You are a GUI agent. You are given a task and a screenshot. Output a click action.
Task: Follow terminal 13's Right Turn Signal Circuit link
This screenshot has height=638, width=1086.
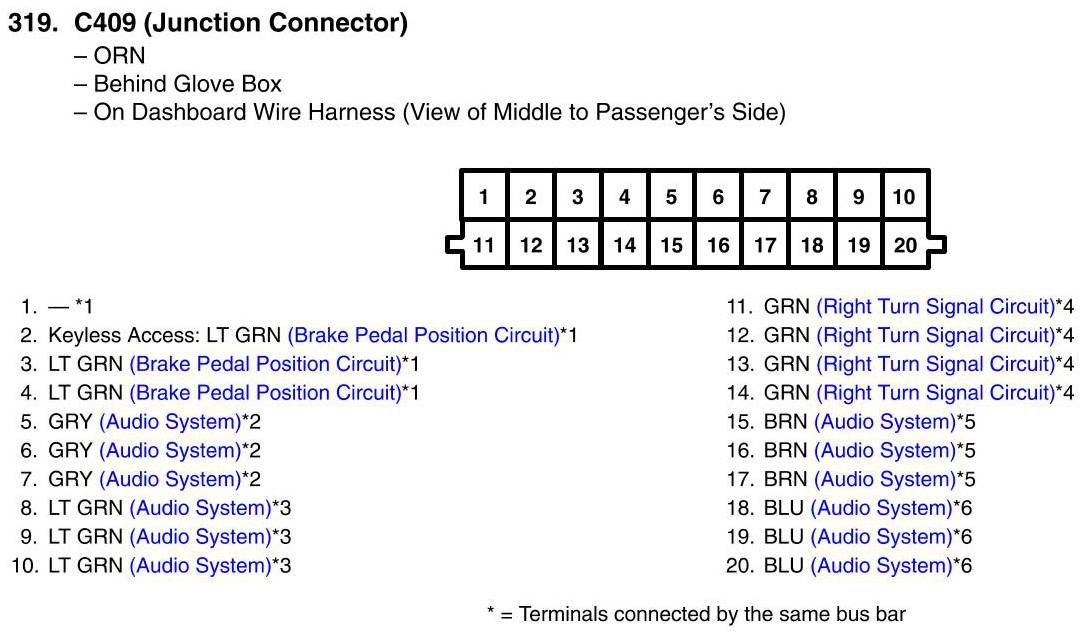(935, 364)
